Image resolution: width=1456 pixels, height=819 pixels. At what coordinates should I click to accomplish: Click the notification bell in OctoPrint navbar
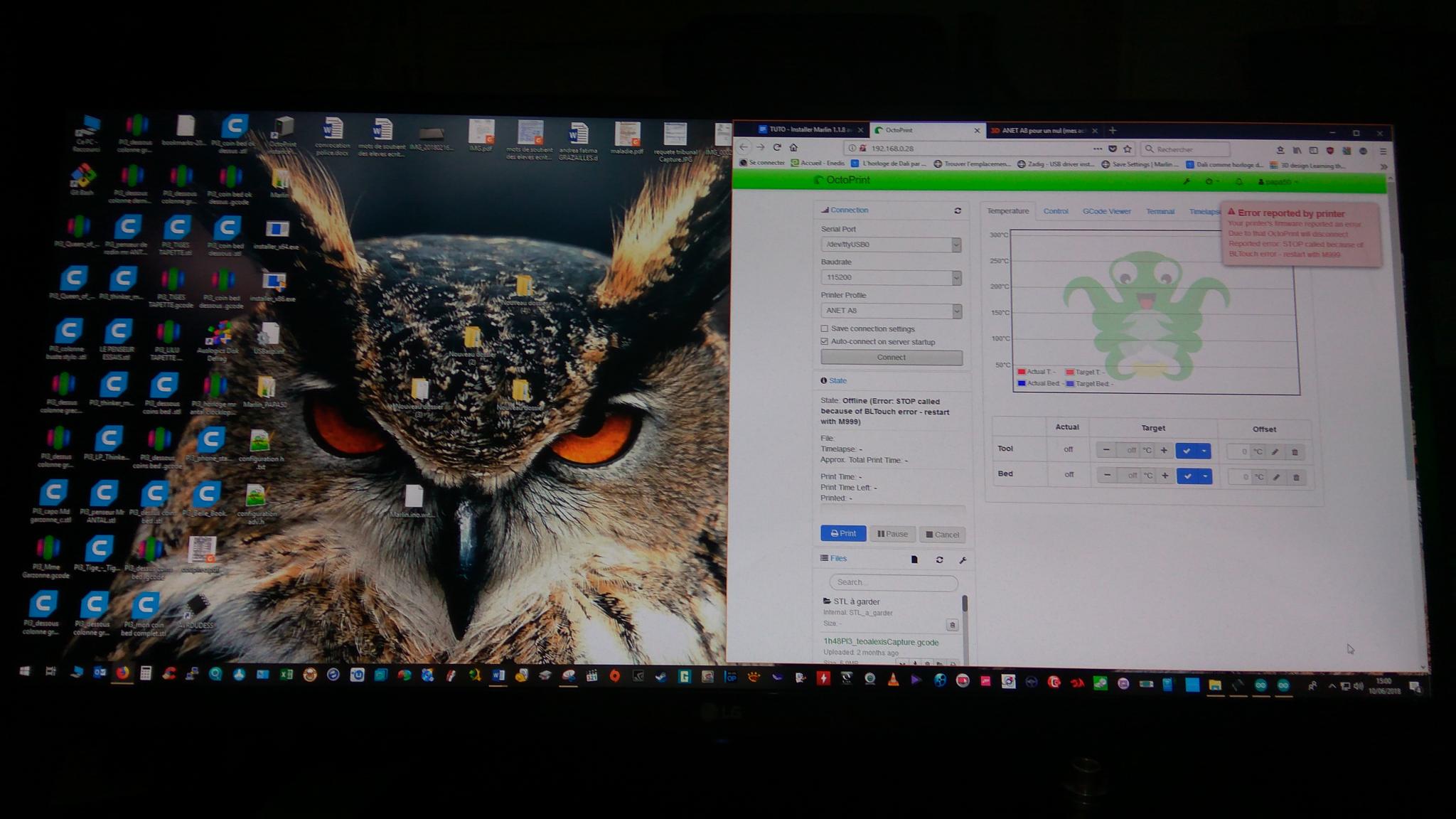[x=1238, y=182]
